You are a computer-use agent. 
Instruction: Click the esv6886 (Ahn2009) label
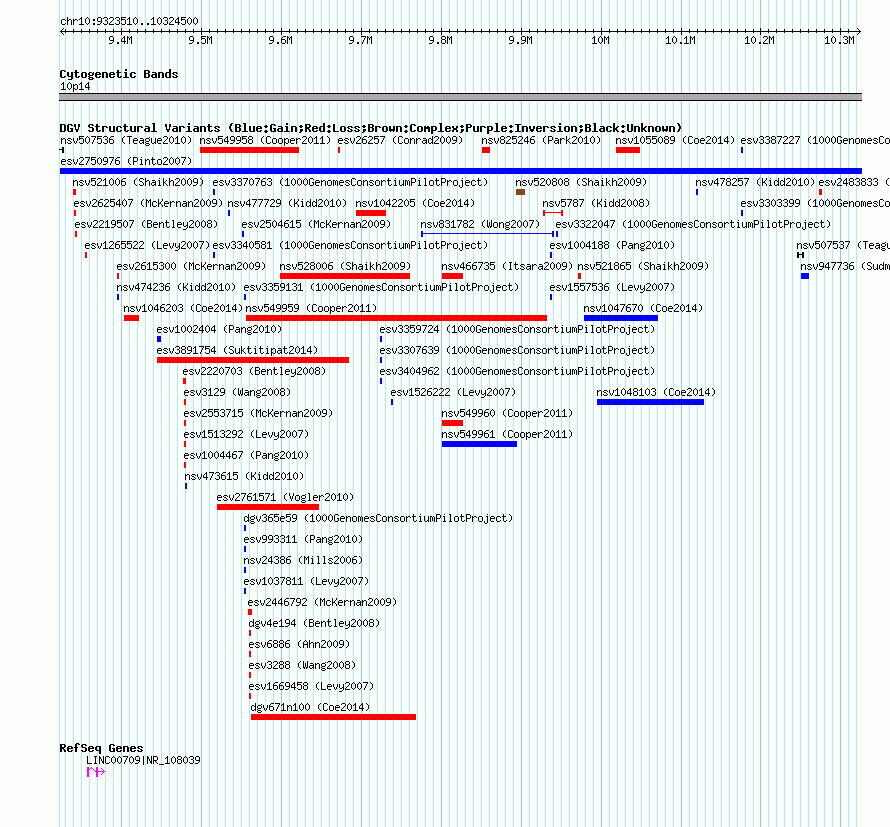pos(299,644)
